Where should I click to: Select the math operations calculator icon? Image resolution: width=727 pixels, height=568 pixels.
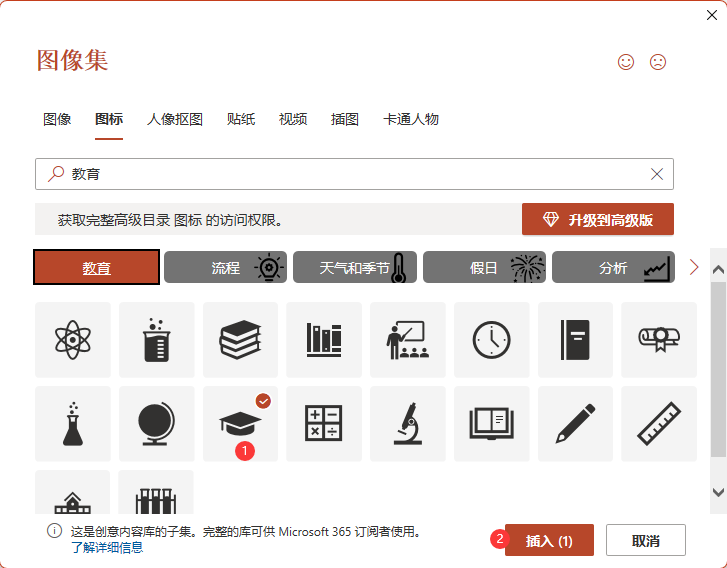click(x=324, y=424)
